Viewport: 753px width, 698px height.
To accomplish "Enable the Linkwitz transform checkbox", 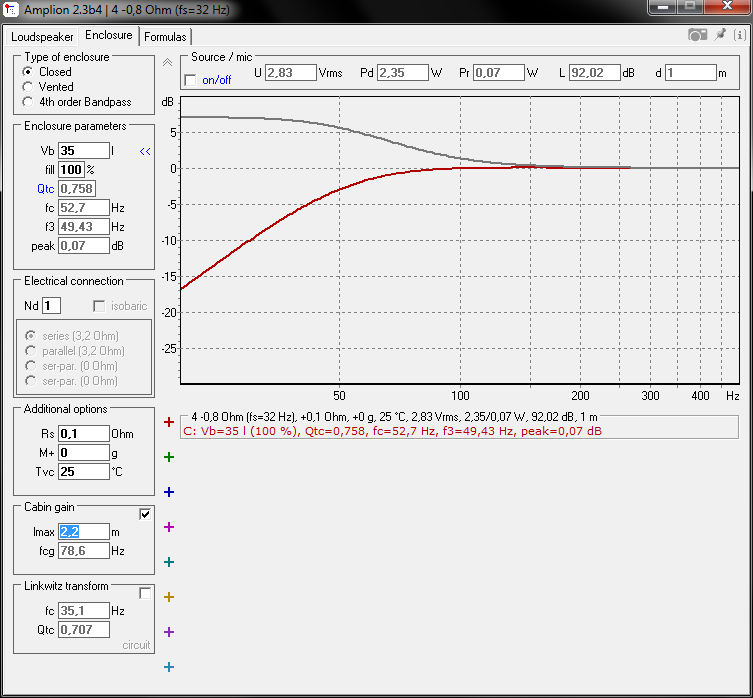I will tap(145, 593).
